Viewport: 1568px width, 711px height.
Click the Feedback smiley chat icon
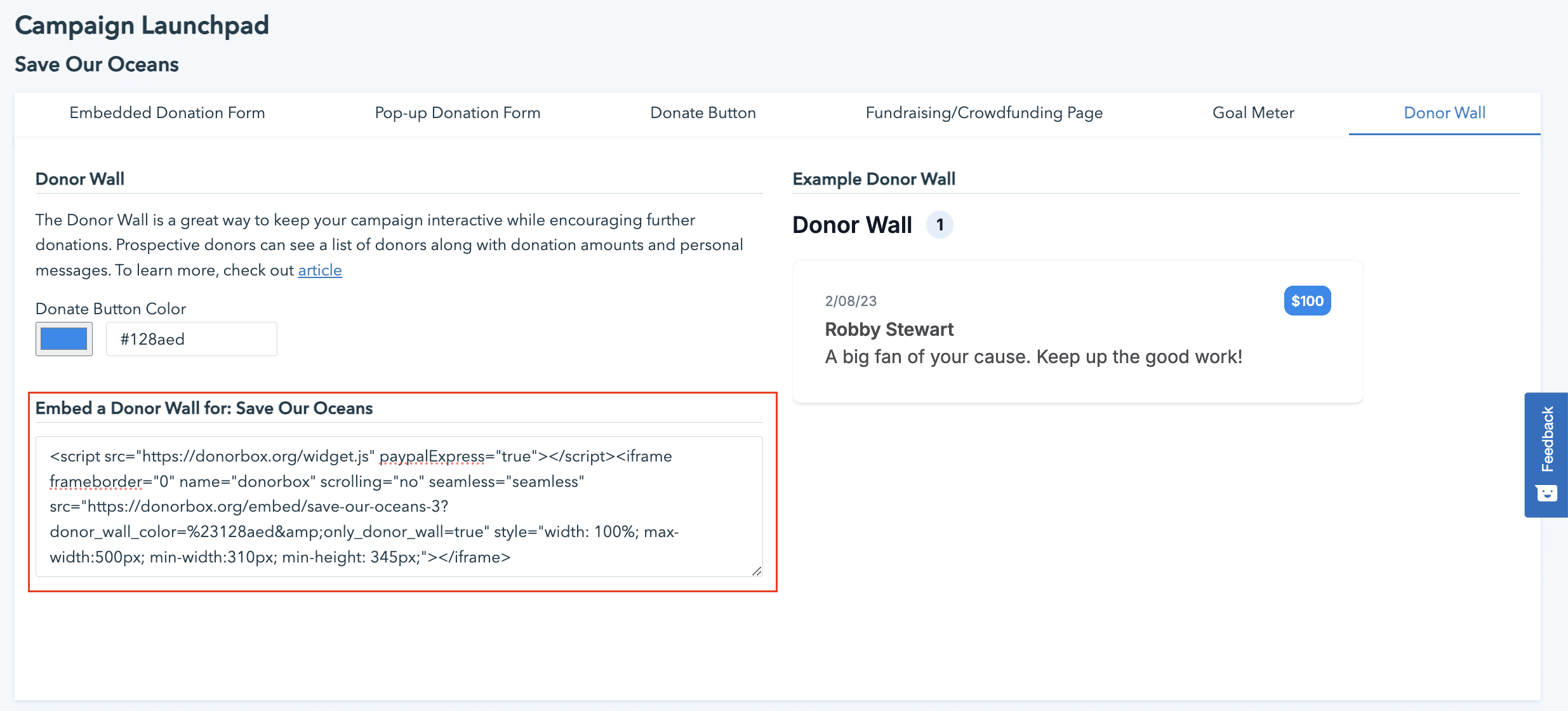[1547, 493]
